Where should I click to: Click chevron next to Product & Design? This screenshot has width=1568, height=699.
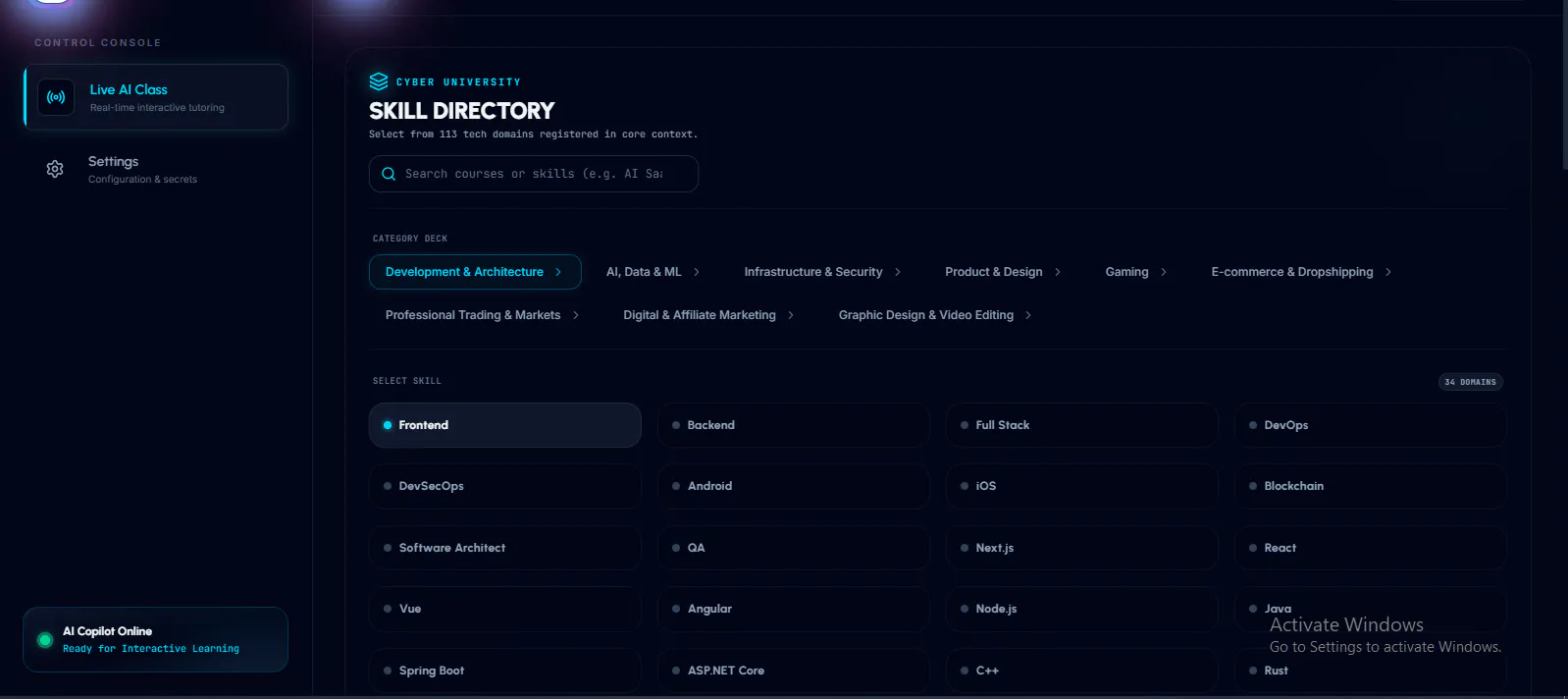(1058, 272)
